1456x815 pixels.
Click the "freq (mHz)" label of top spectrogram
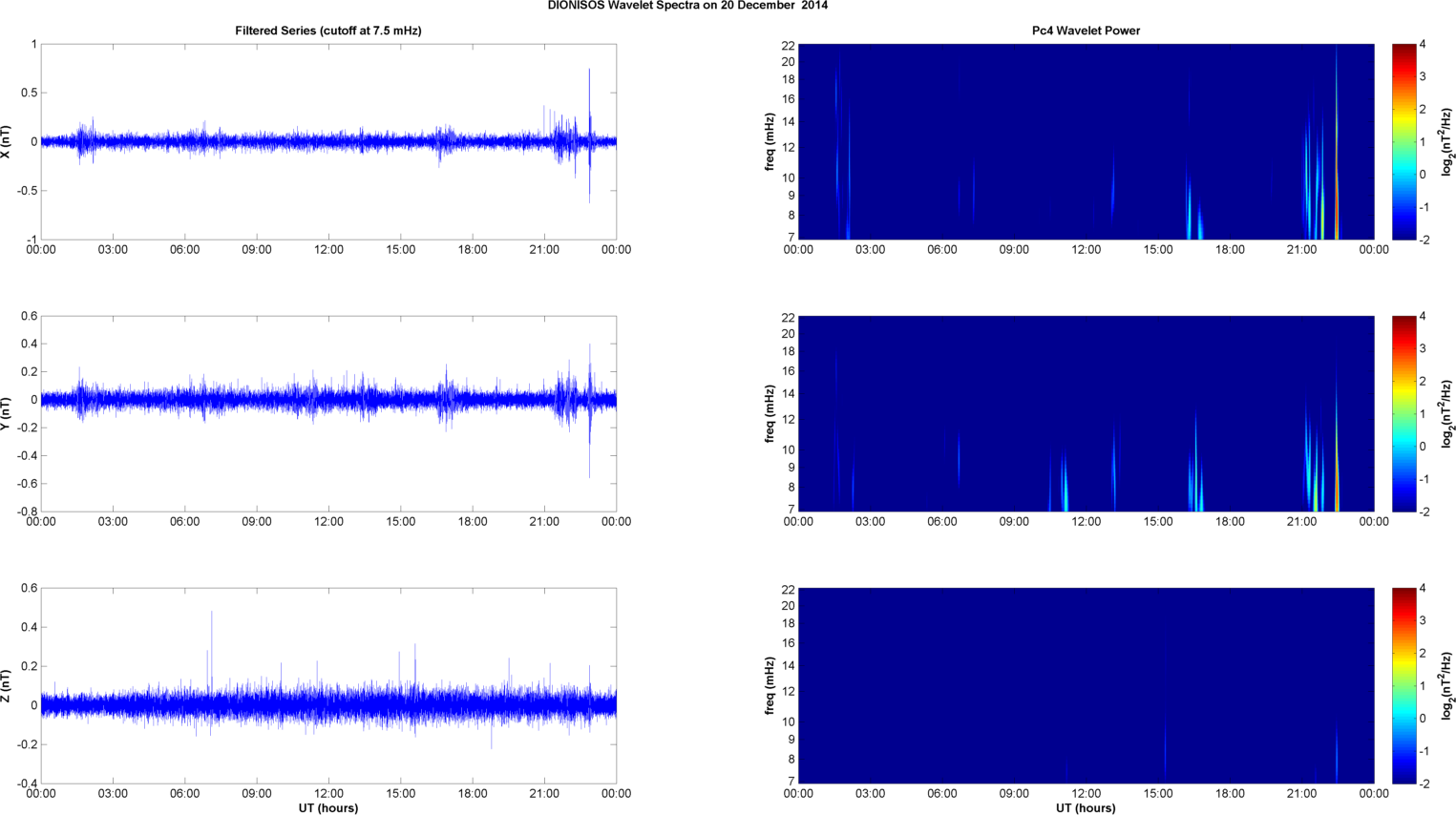pos(770,141)
